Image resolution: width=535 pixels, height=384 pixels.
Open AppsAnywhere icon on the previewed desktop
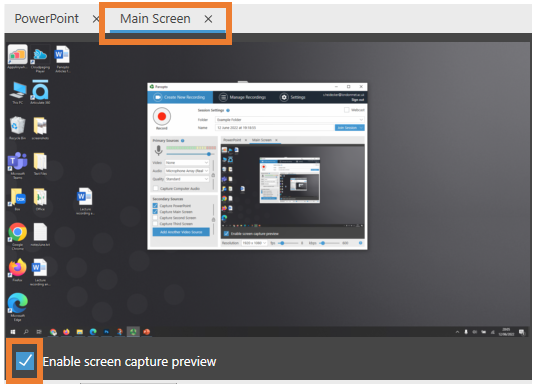[17, 56]
